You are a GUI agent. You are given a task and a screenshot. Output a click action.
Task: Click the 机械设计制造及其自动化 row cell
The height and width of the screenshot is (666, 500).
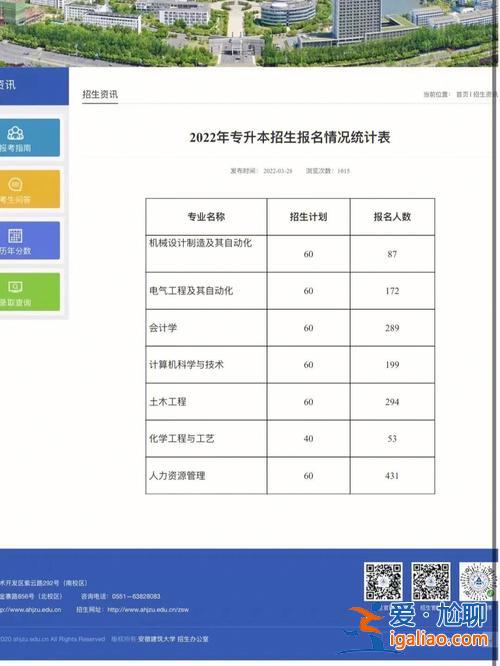tap(206, 254)
